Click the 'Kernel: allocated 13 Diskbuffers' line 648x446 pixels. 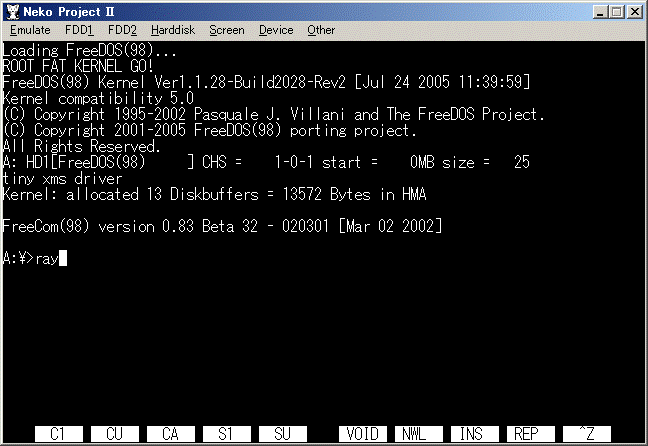click(214, 194)
